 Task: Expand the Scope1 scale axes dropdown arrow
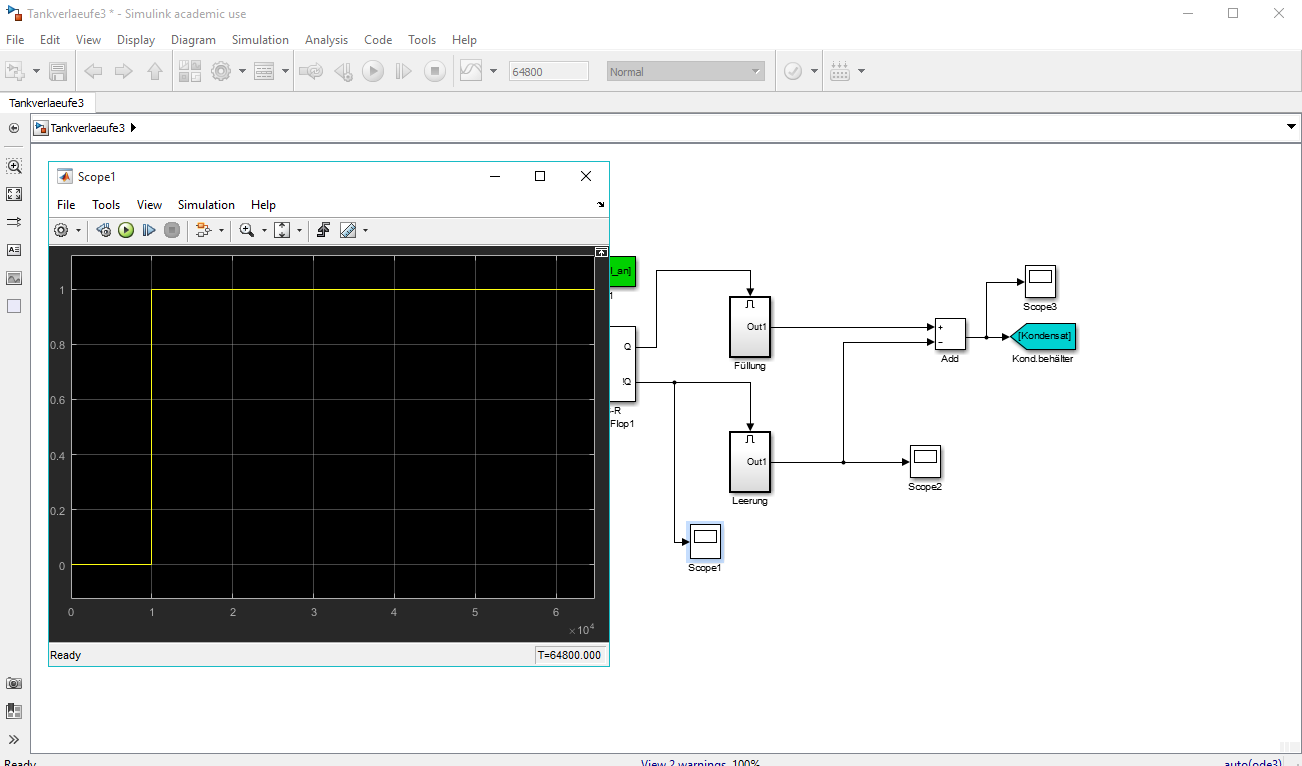[298, 230]
